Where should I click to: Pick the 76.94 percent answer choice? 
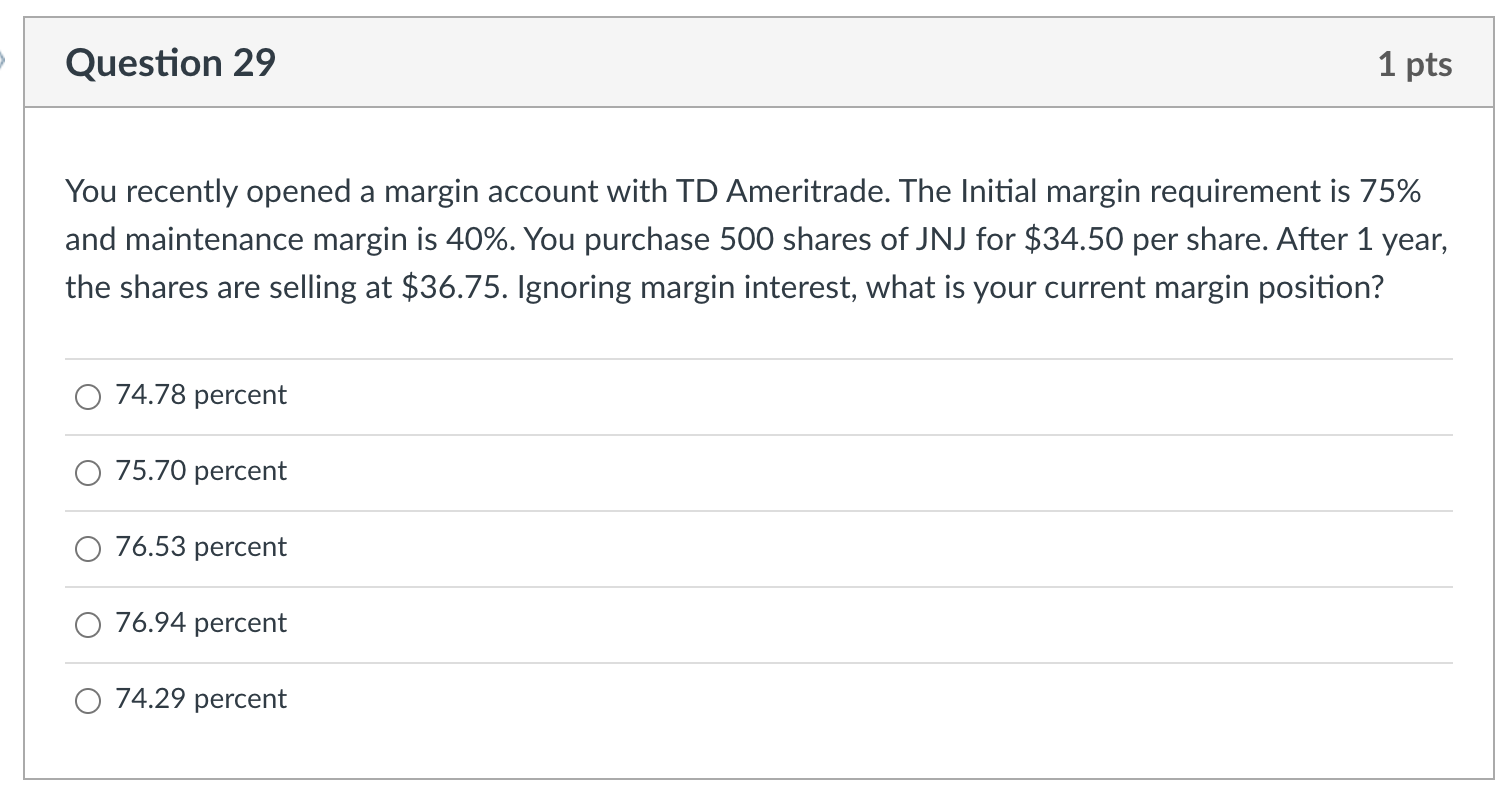(x=88, y=624)
